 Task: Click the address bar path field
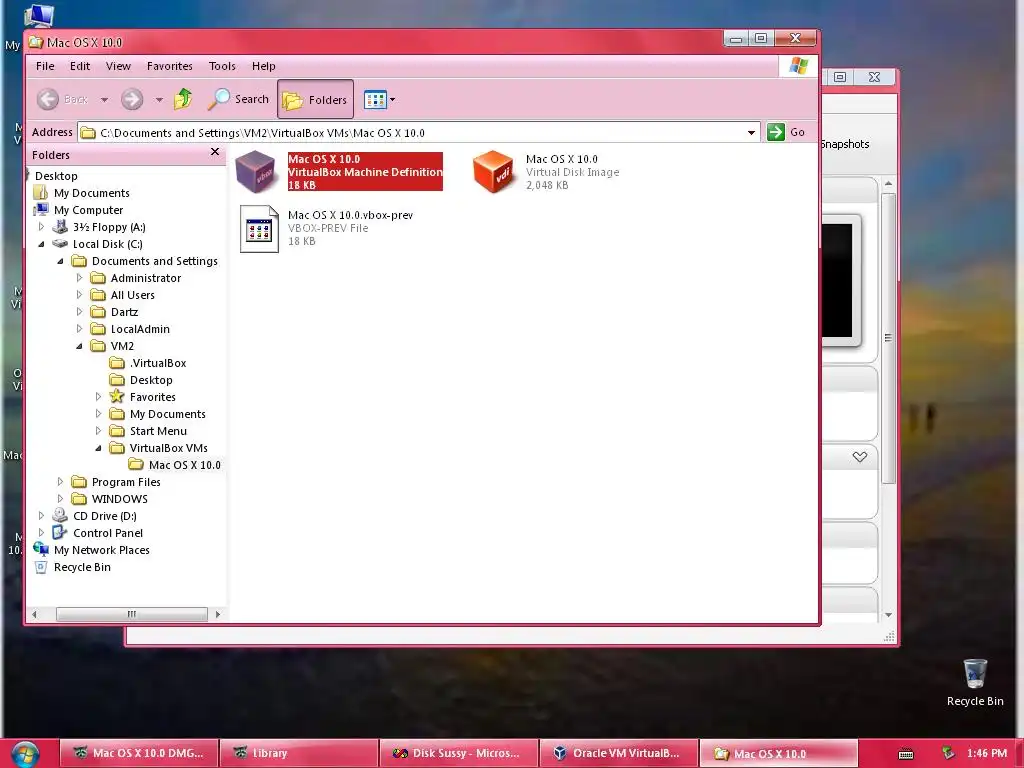(x=418, y=133)
